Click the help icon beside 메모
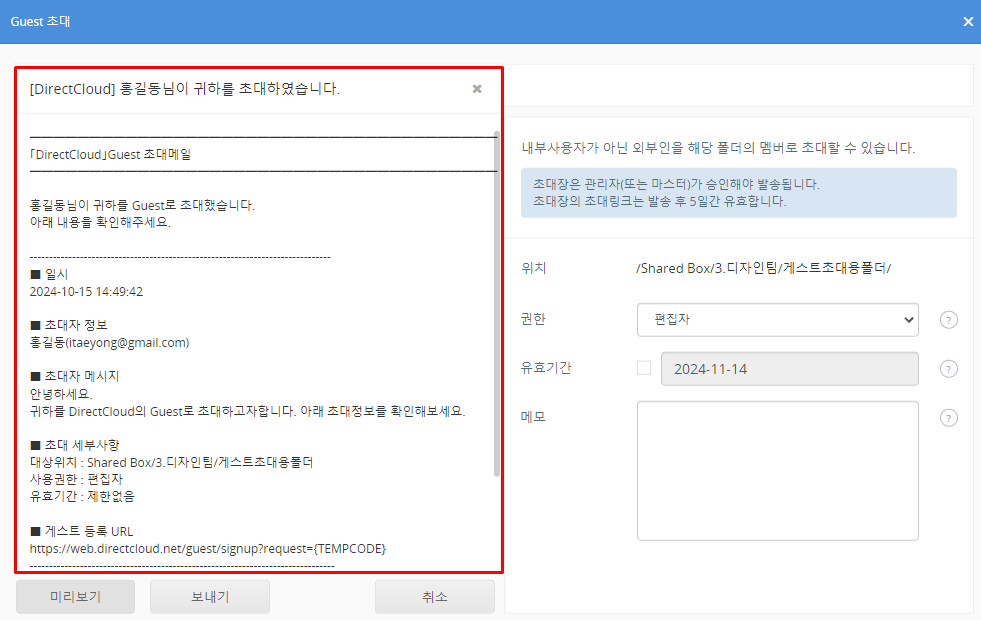The height and width of the screenshot is (620, 981). pyautogui.click(x=949, y=418)
